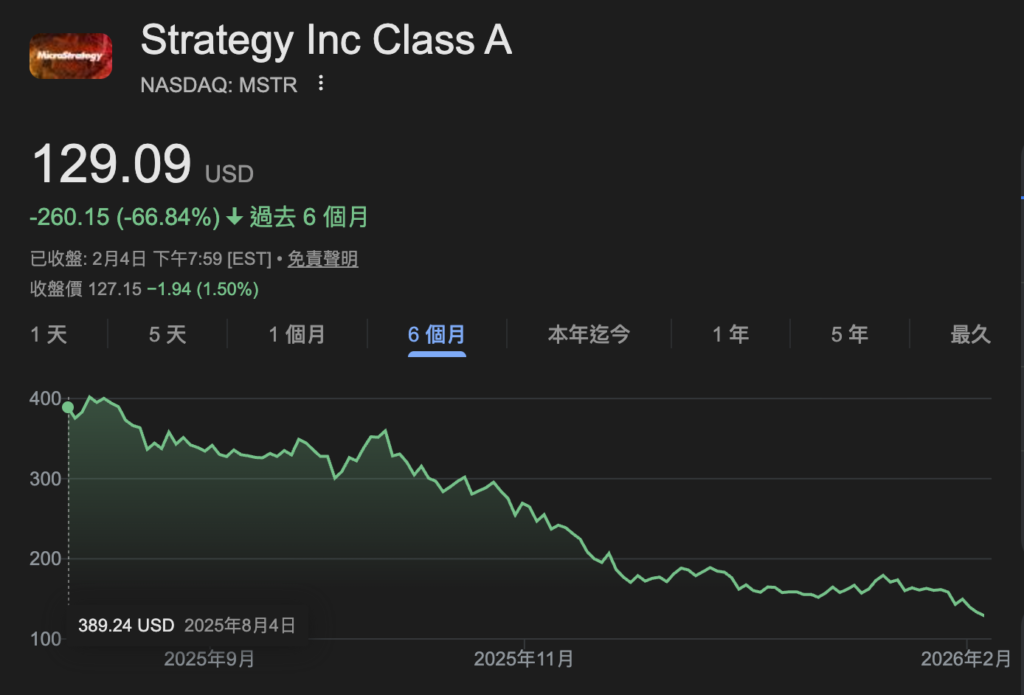Click the 2025年11月 axis label
The image size is (1024, 695).
[524, 659]
